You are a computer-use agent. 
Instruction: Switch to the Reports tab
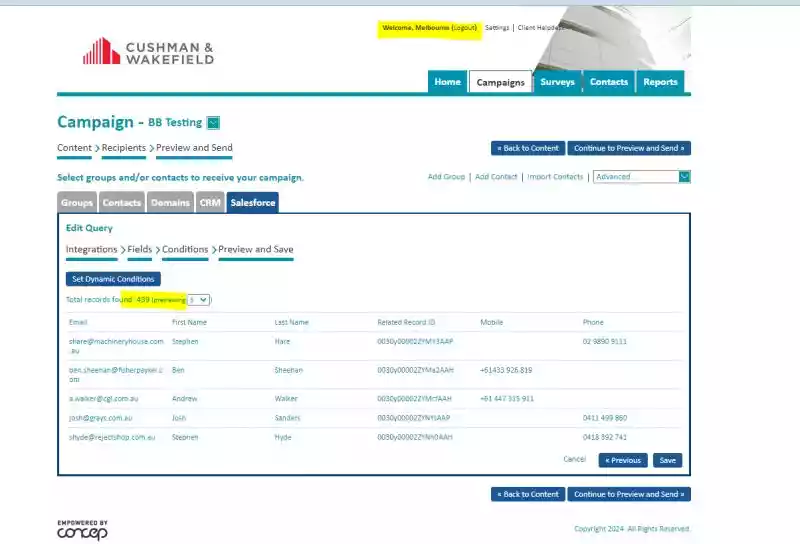(660, 82)
